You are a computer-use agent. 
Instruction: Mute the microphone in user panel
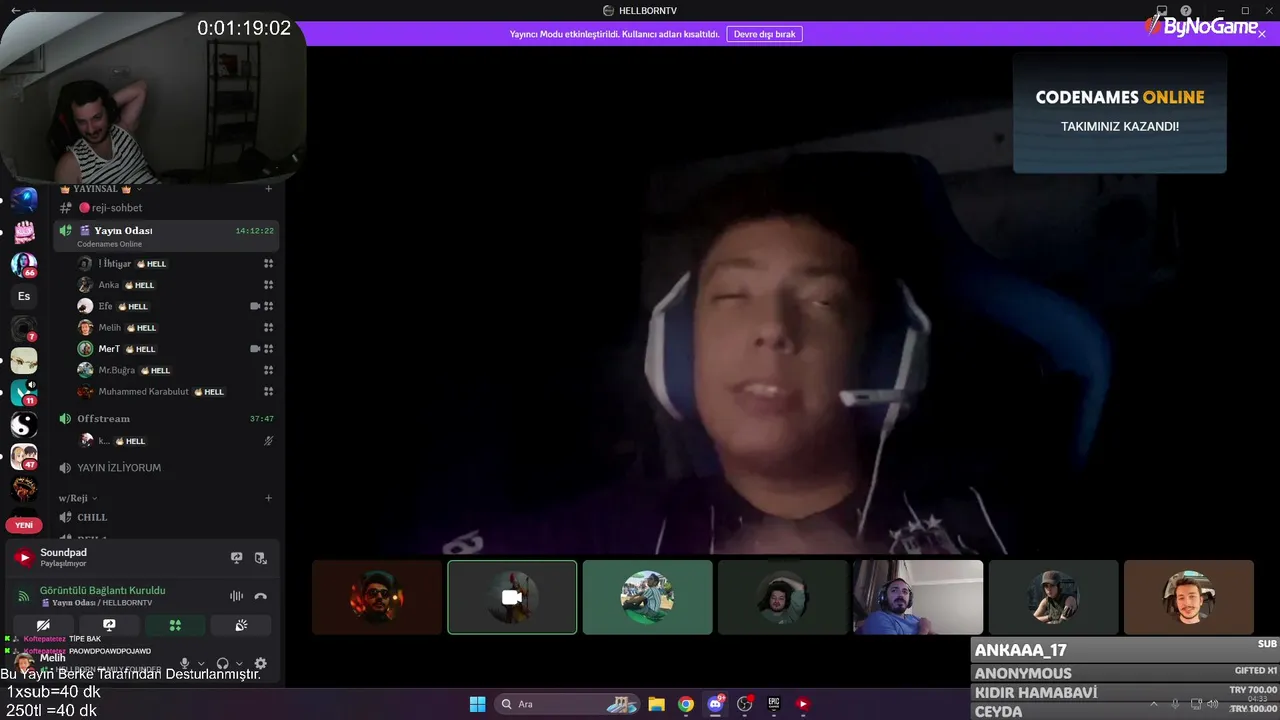point(184,663)
